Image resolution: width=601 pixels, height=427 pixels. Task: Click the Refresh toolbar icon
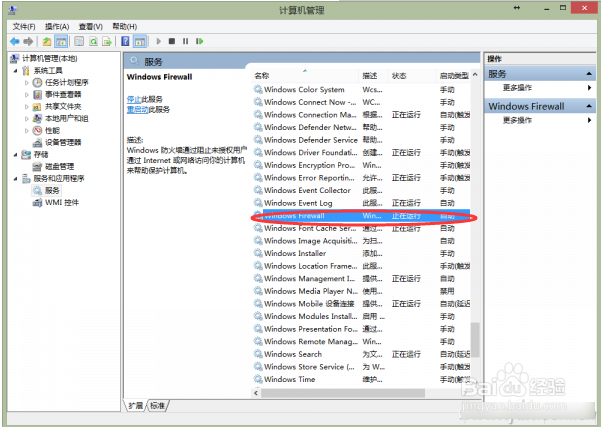click(x=93, y=41)
